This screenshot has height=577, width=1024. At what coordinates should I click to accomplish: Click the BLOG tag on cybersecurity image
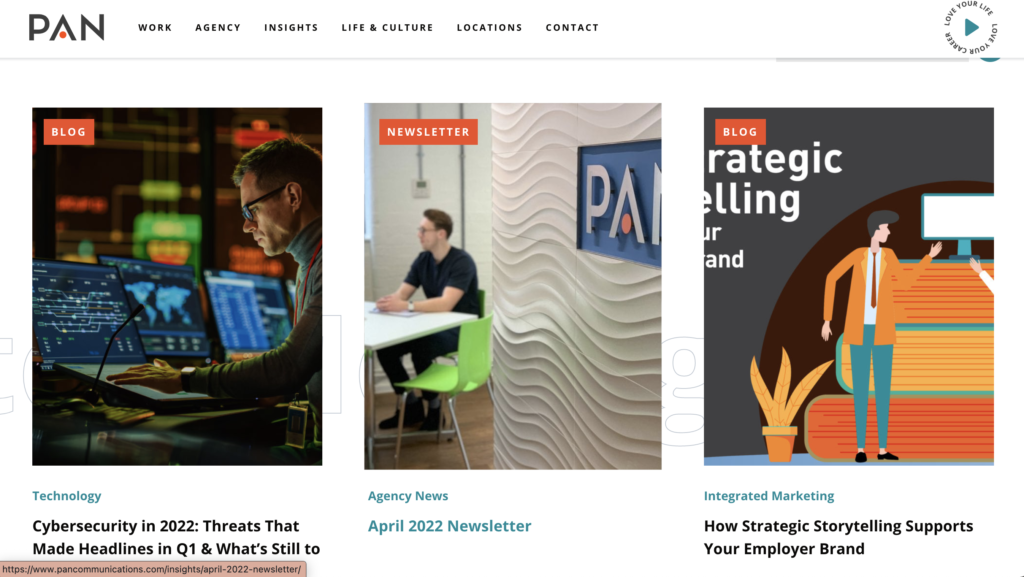click(69, 132)
